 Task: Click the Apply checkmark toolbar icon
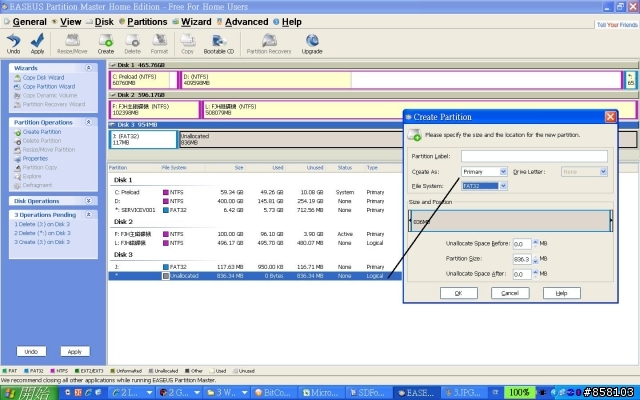[x=37, y=44]
